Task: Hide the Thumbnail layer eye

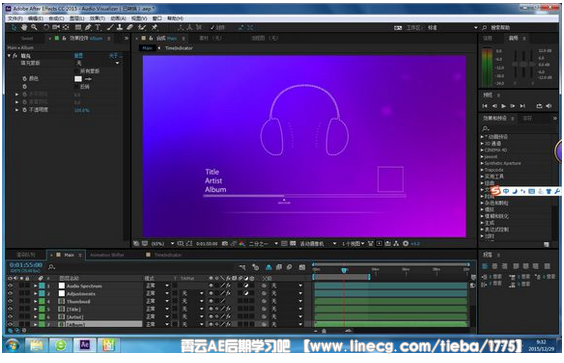Action: pos(10,301)
